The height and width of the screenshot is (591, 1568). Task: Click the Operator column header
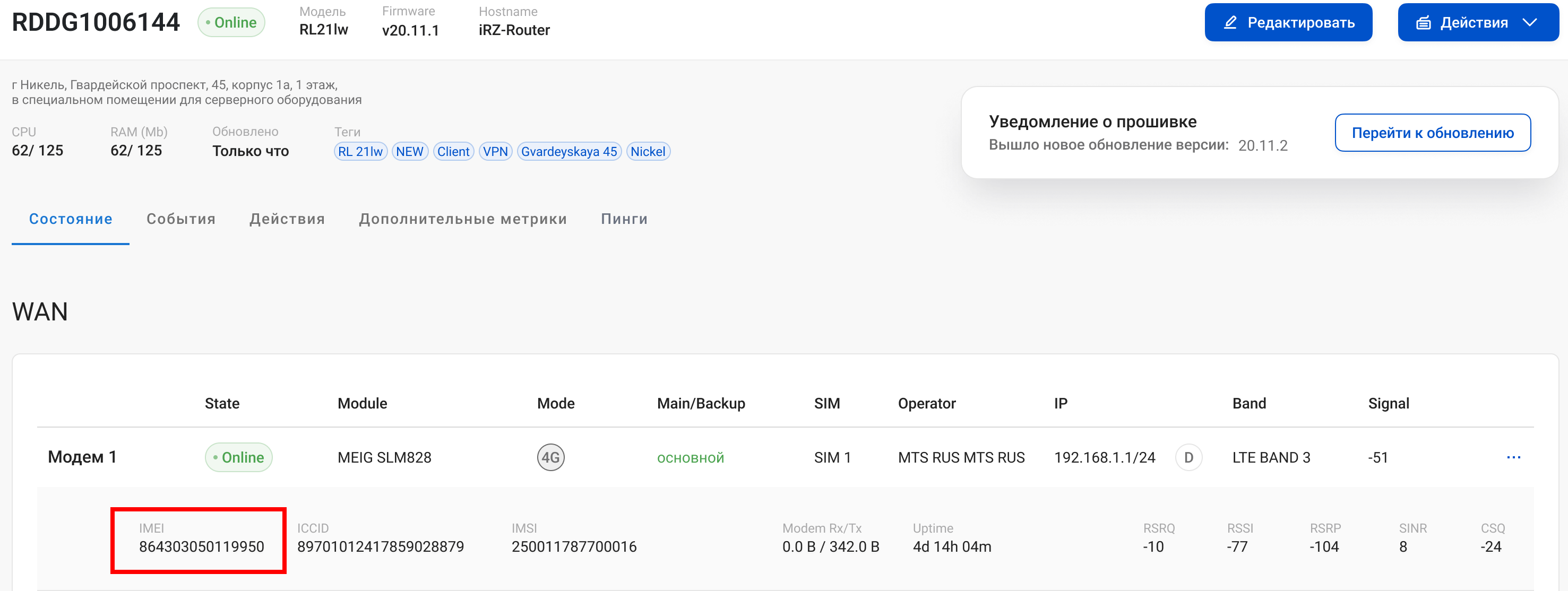pos(926,404)
